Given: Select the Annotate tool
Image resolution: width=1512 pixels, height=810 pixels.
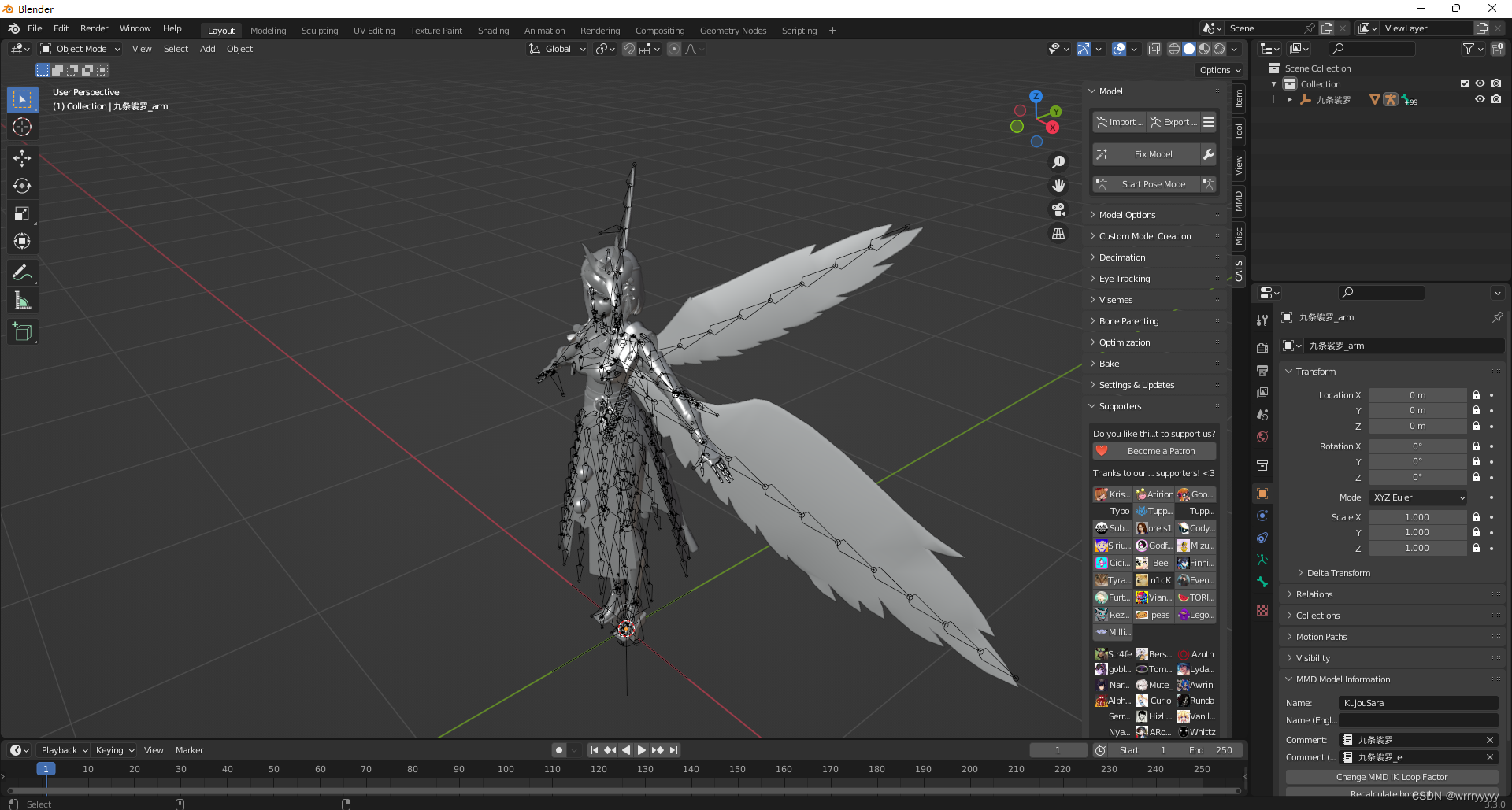Looking at the screenshot, I should [x=22, y=272].
